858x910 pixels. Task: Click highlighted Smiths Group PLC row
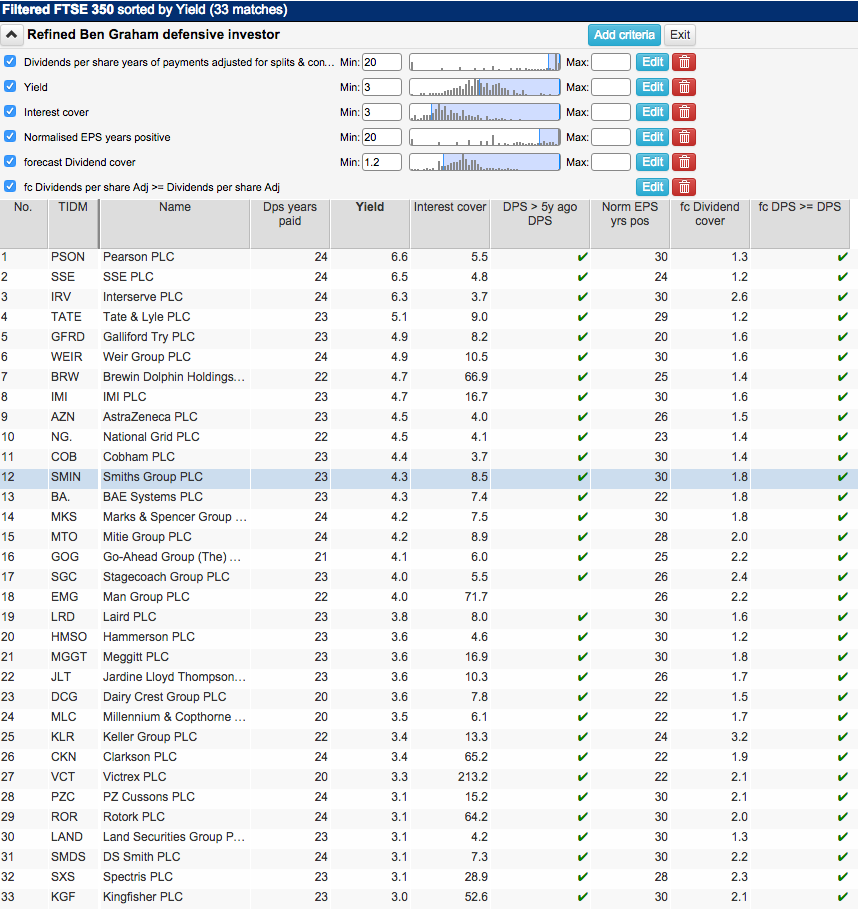[429, 477]
